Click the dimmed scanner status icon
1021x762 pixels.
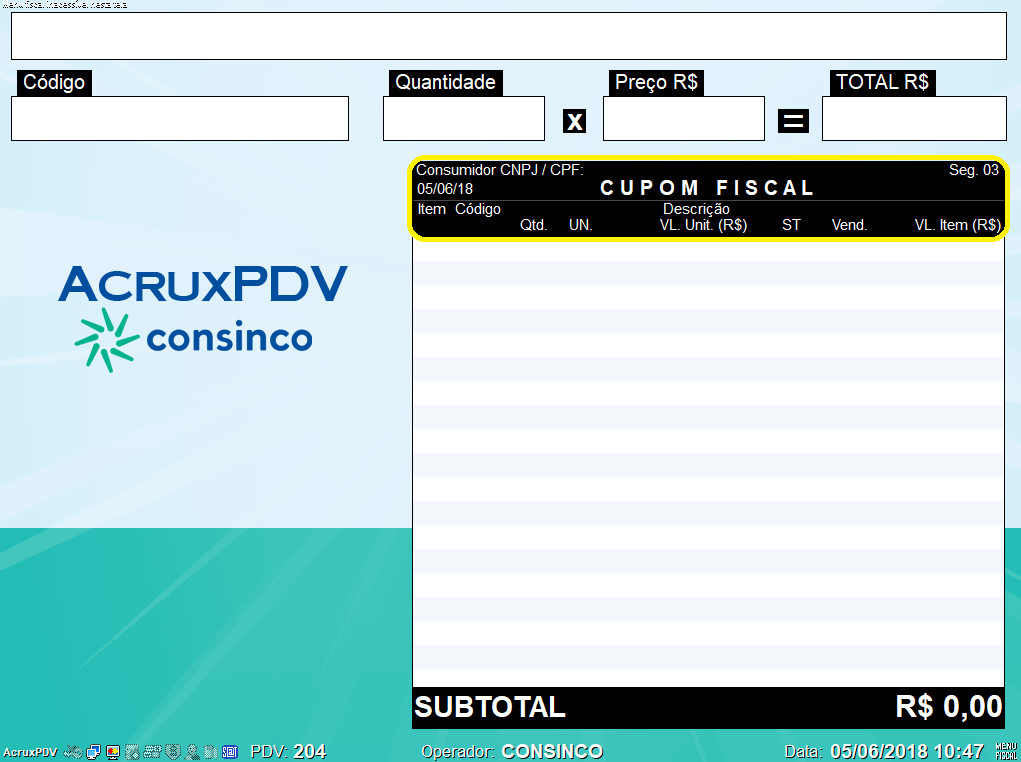click(x=132, y=752)
